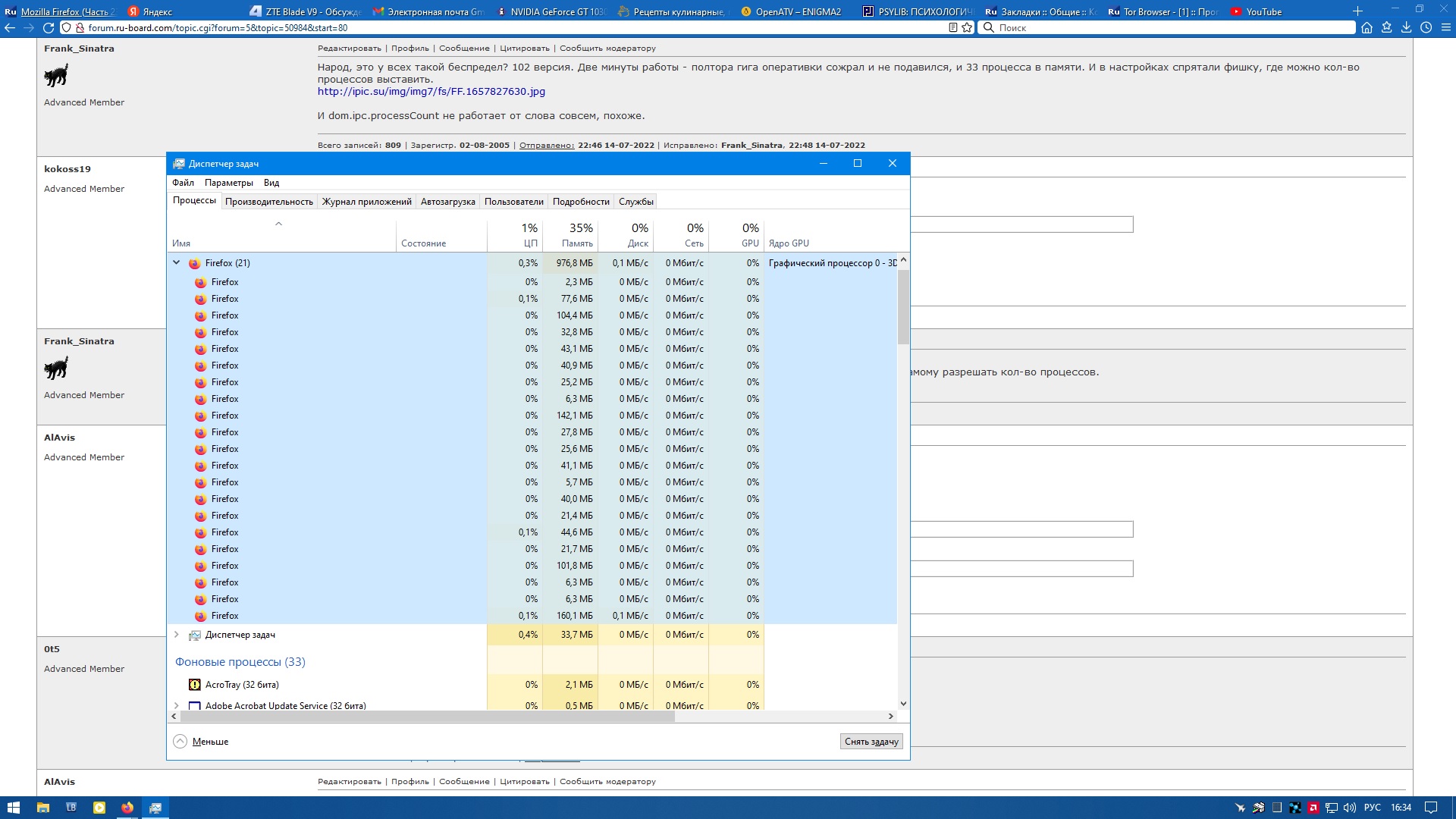Bookmark this page with the star icon

pos(967,27)
